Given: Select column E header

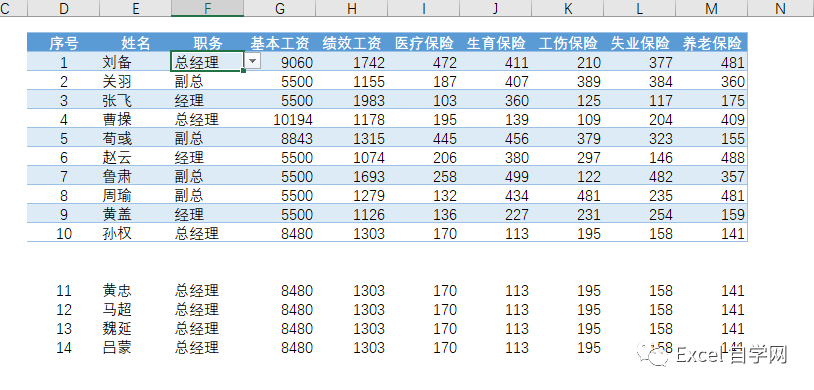Looking at the screenshot, I should click(135, 8).
